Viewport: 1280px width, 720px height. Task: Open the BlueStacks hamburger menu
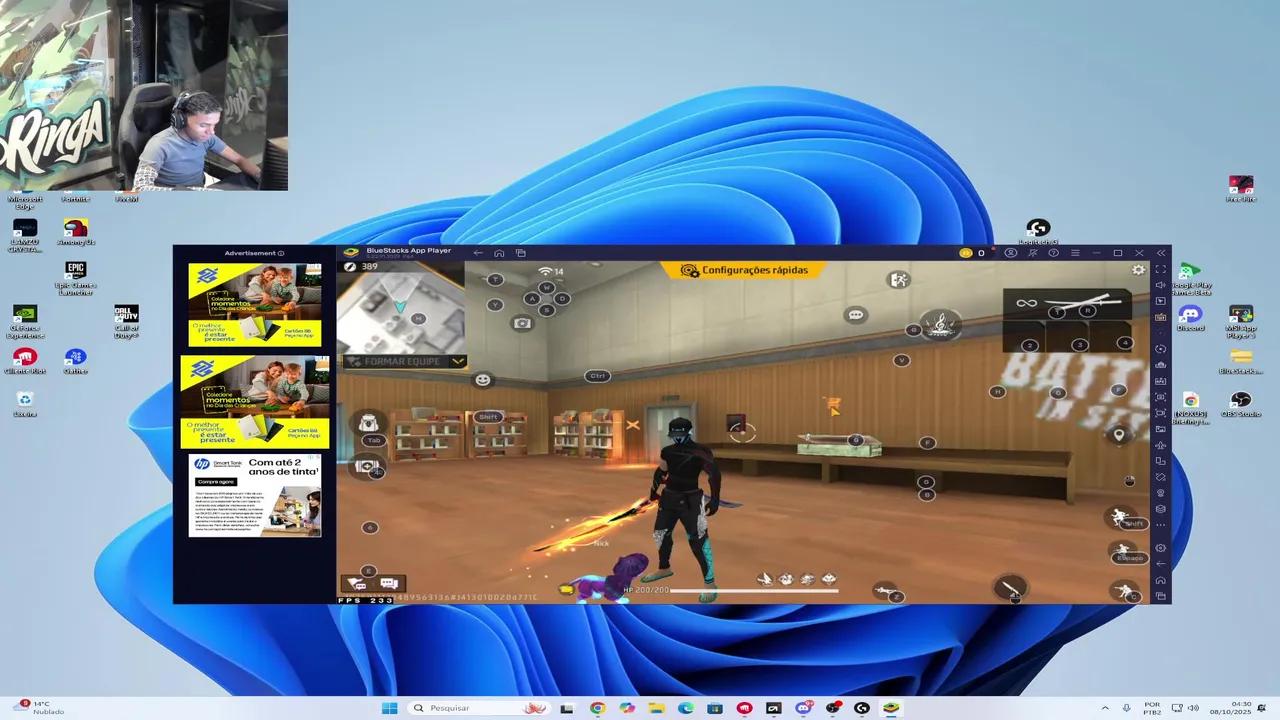[1075, 253]
